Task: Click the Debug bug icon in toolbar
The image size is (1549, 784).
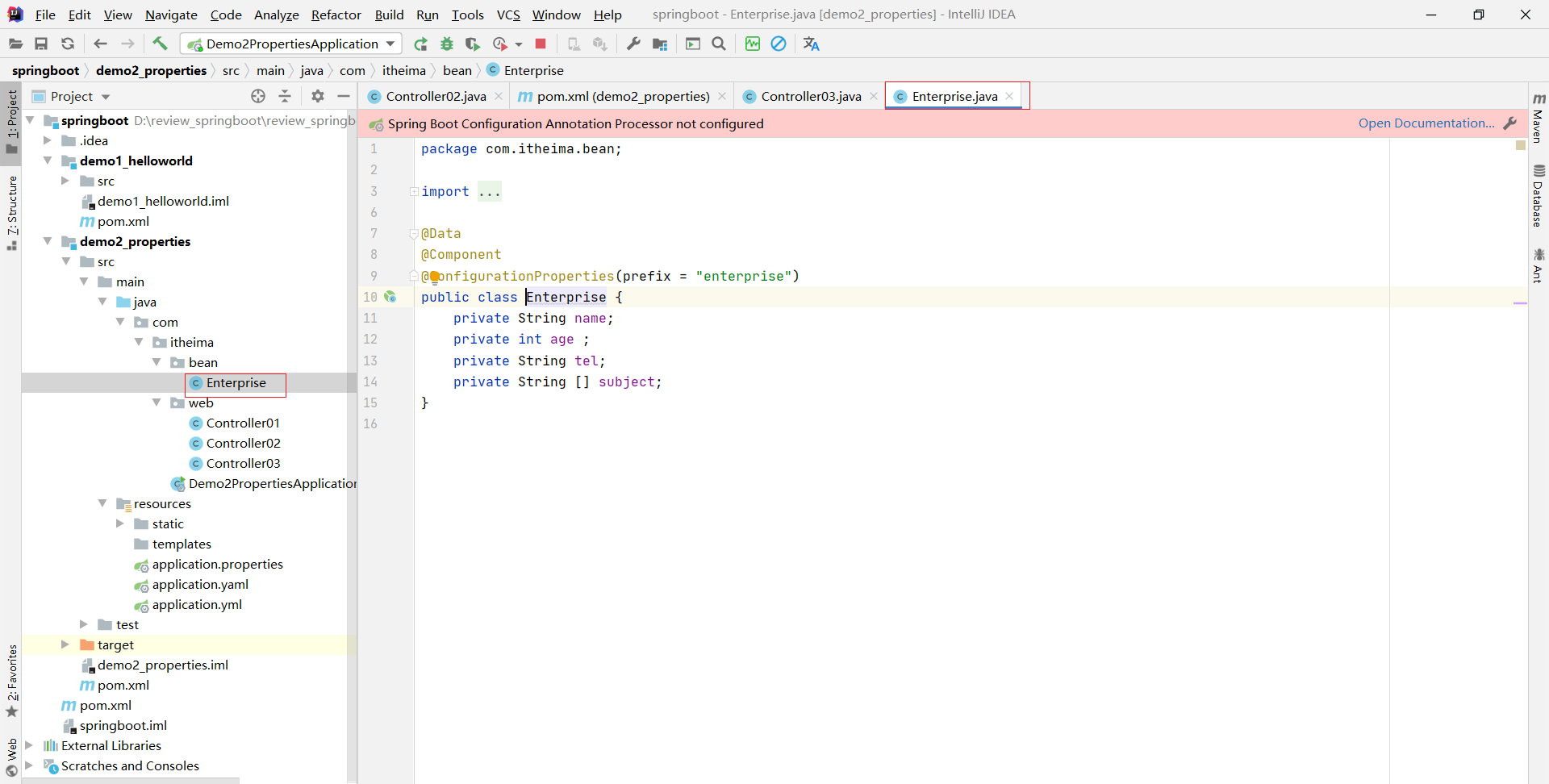Action: click(447, 44)
